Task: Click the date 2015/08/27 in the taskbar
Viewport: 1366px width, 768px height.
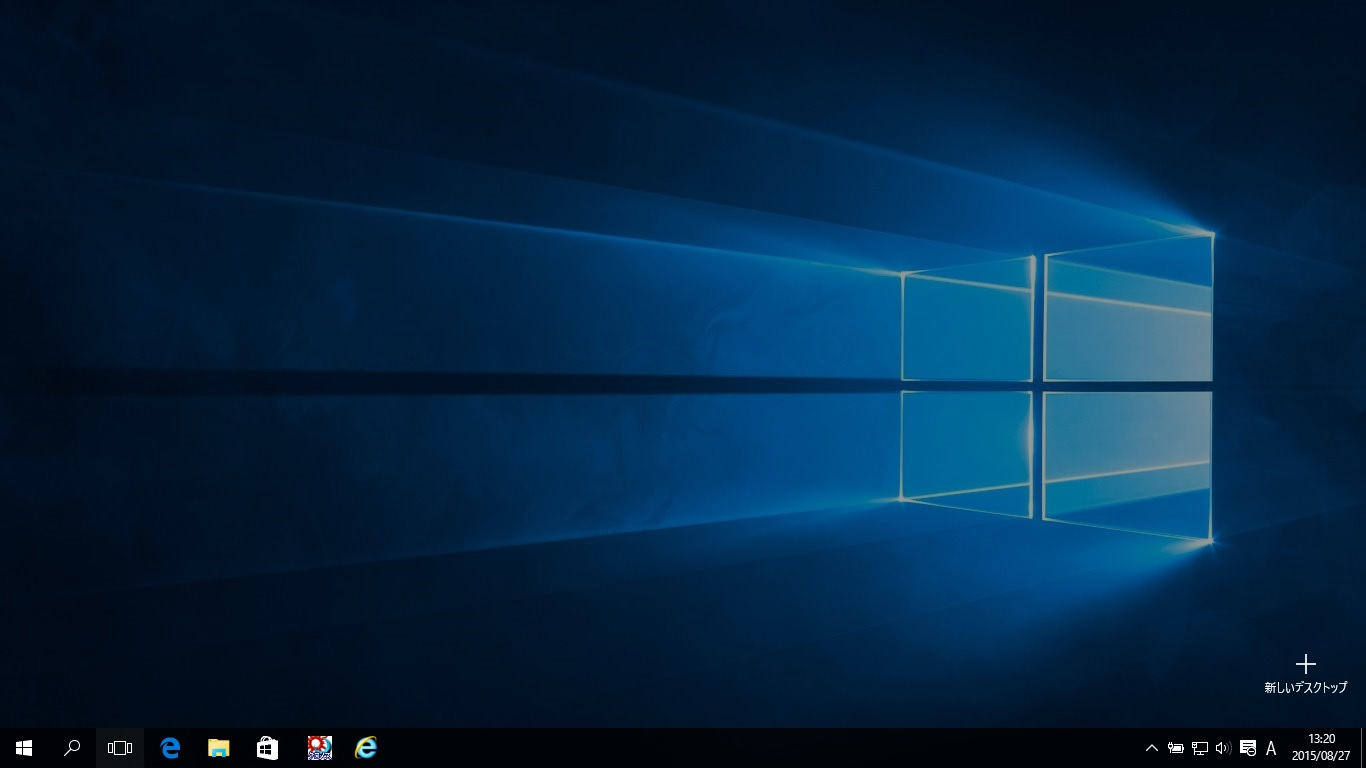Action: click(x=1321, y=756)
